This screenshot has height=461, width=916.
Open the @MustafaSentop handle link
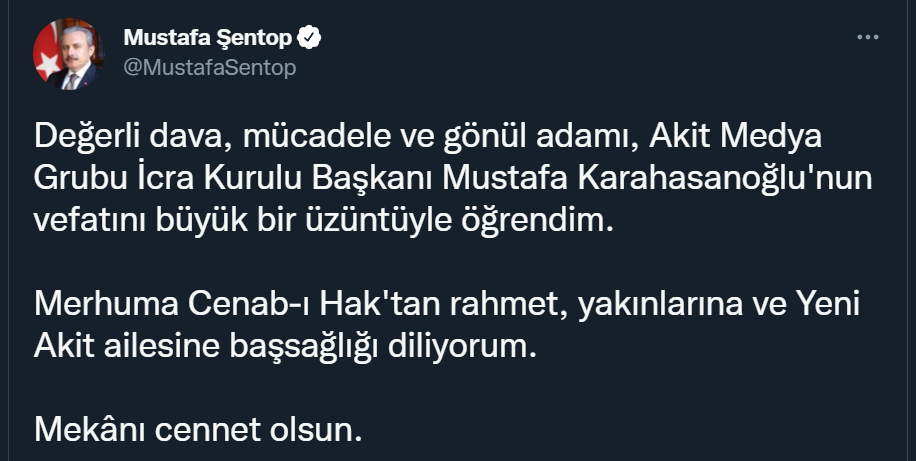pyautogui.click(x=209, y=67)
